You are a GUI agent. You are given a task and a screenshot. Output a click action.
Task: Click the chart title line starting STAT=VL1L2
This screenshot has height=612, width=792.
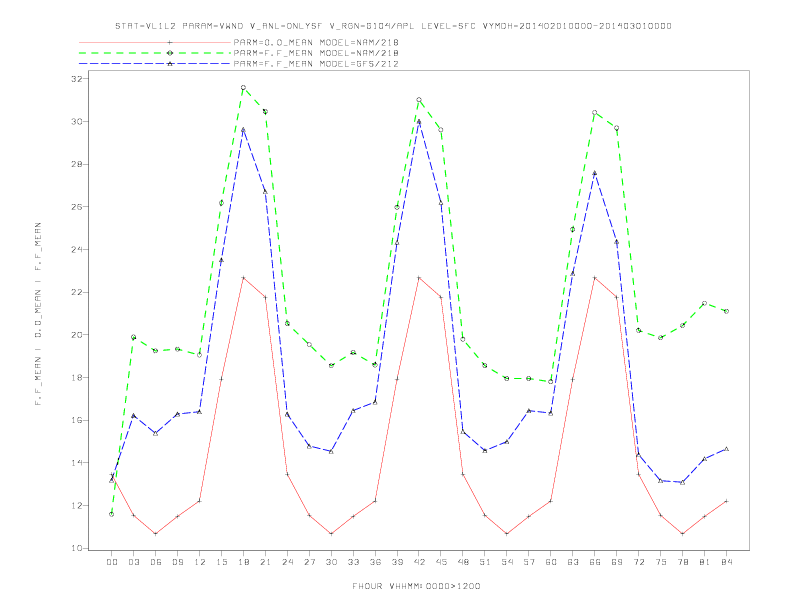coord(393,26)
